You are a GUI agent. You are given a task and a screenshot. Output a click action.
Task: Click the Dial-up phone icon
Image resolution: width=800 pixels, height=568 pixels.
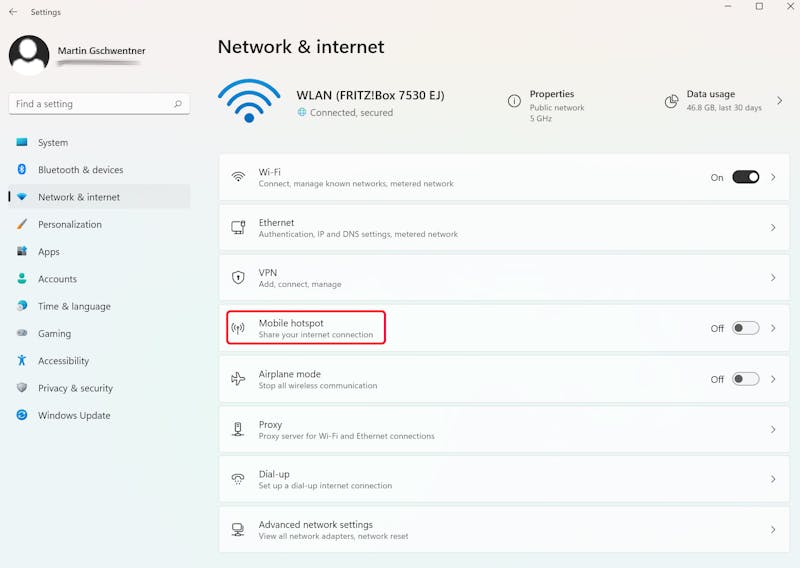tap(238, 479)
